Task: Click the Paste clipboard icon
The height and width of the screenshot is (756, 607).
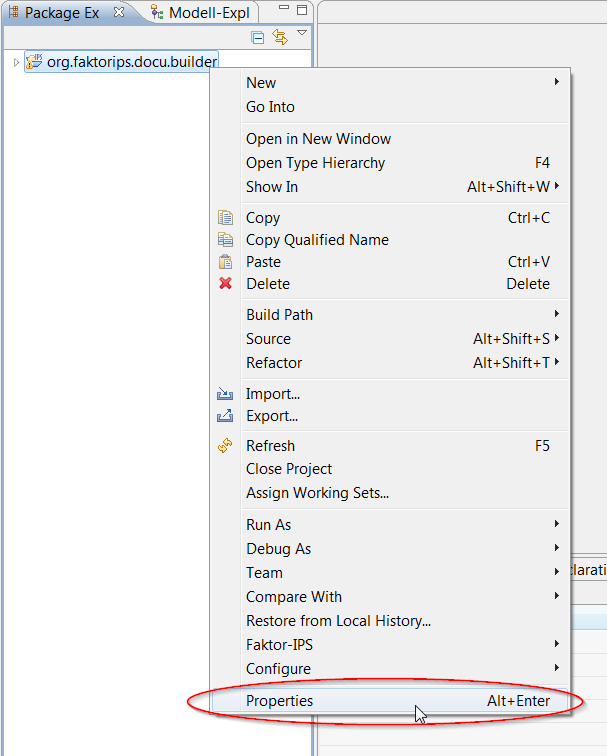Action: click(x=225, y=262)
